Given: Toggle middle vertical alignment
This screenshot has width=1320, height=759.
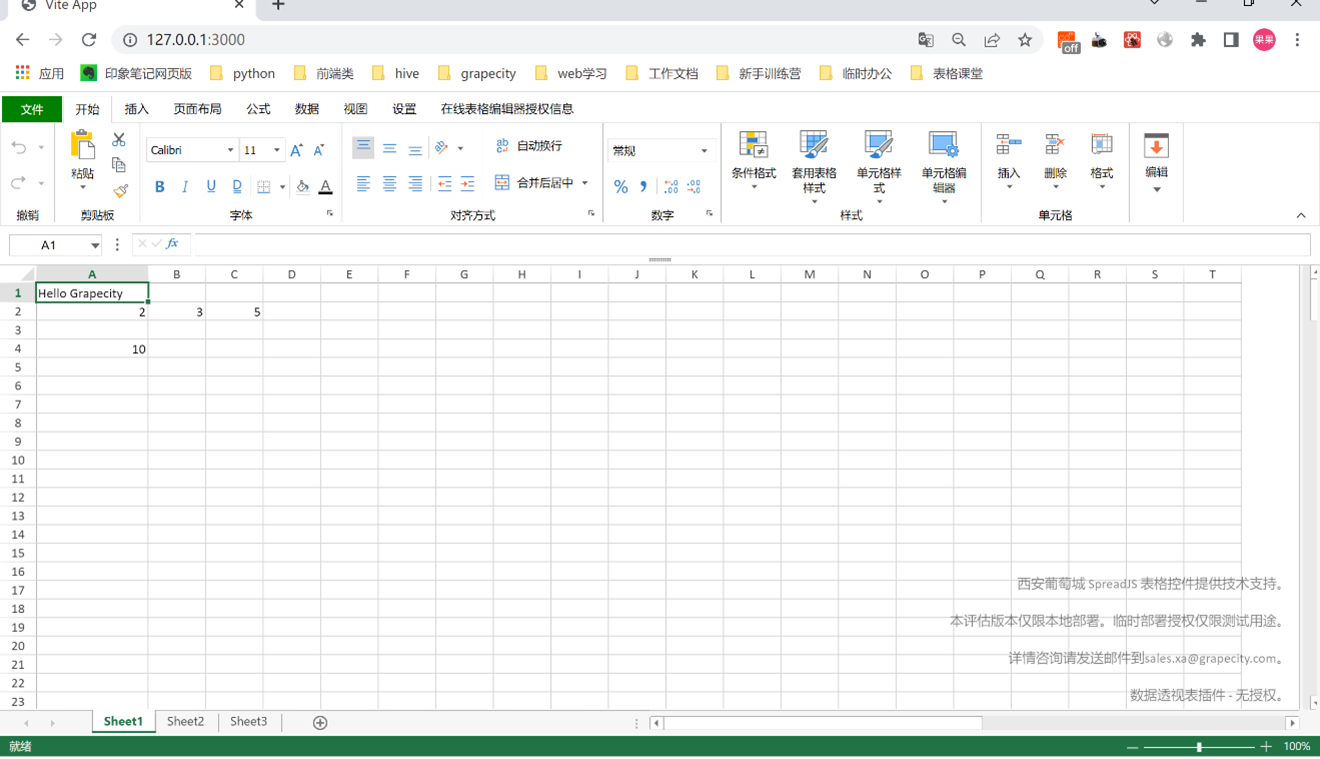Looking at the screenshot, I should (389, 148).
